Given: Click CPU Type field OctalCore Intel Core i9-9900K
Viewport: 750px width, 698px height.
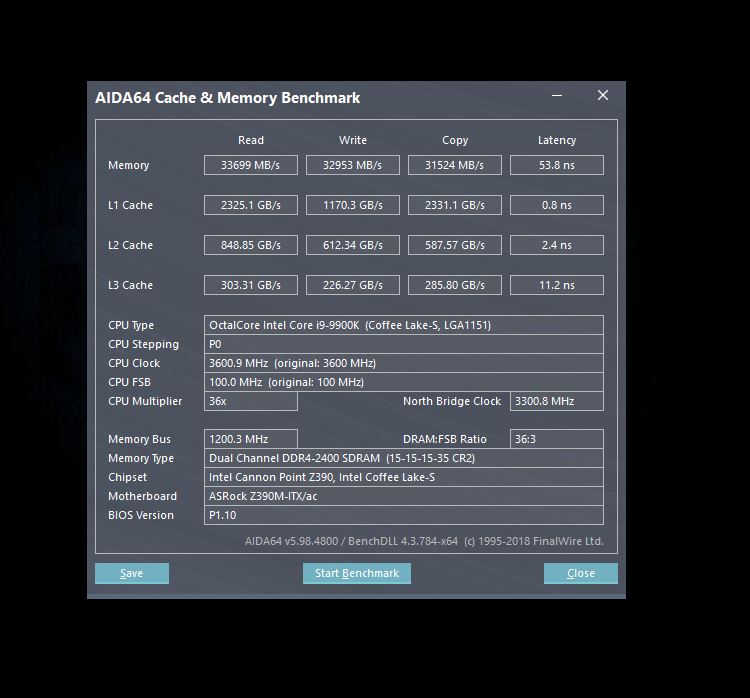Looking at the screenshot, I should [x=404, y=325].
